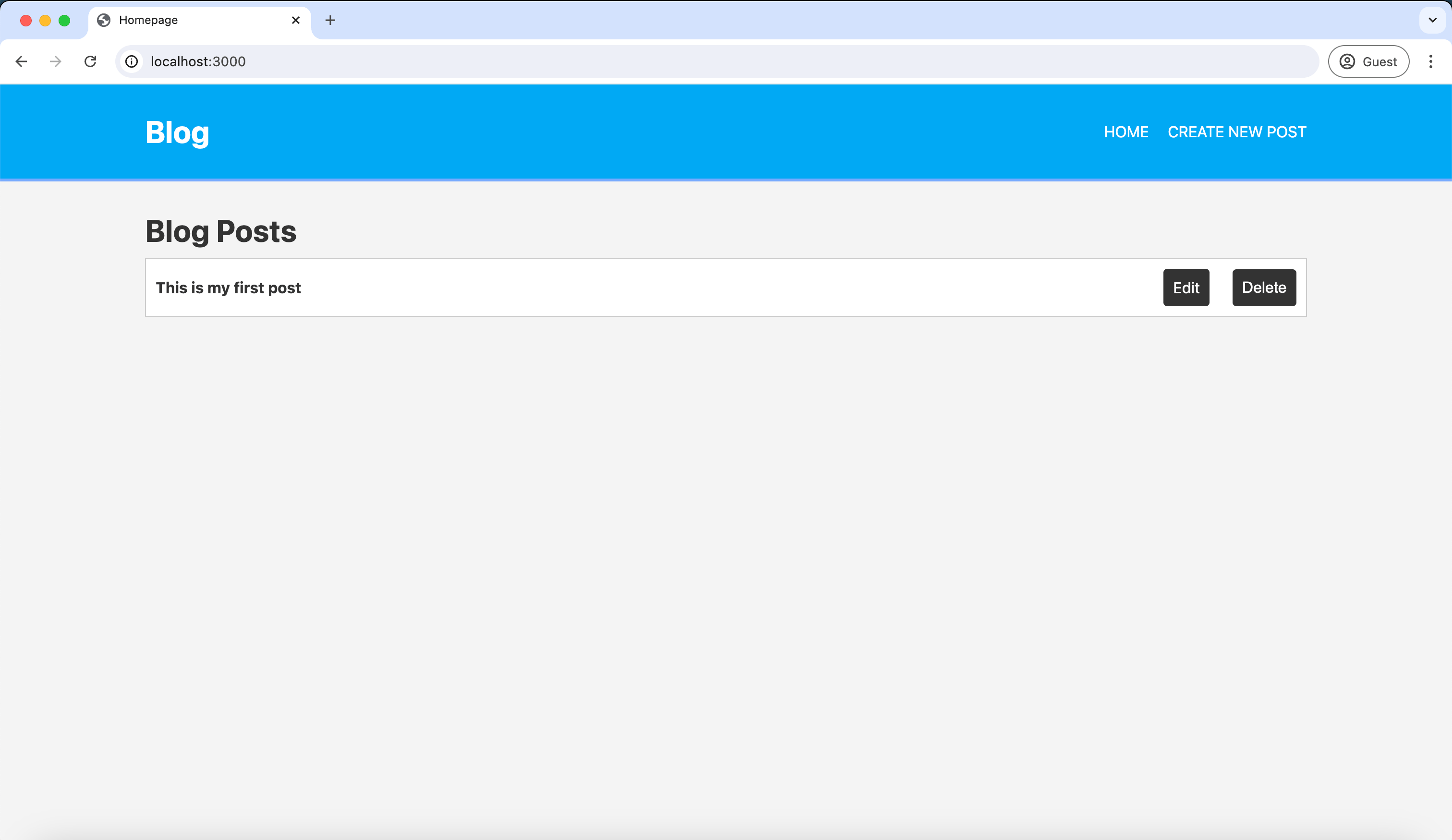Image resolution: width=1452 pixels, height=840 pixels.
Task: Delete the first post
Action: 1264,288
